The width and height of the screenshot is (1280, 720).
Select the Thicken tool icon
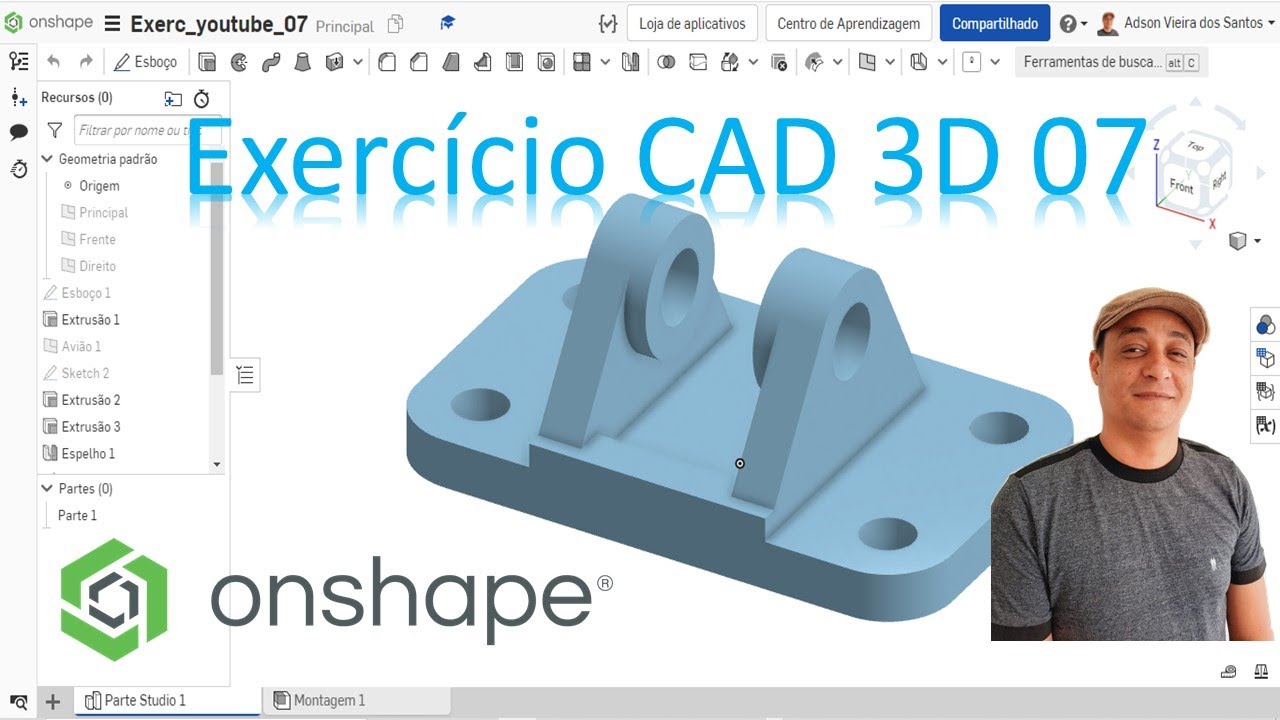point(334,62)
